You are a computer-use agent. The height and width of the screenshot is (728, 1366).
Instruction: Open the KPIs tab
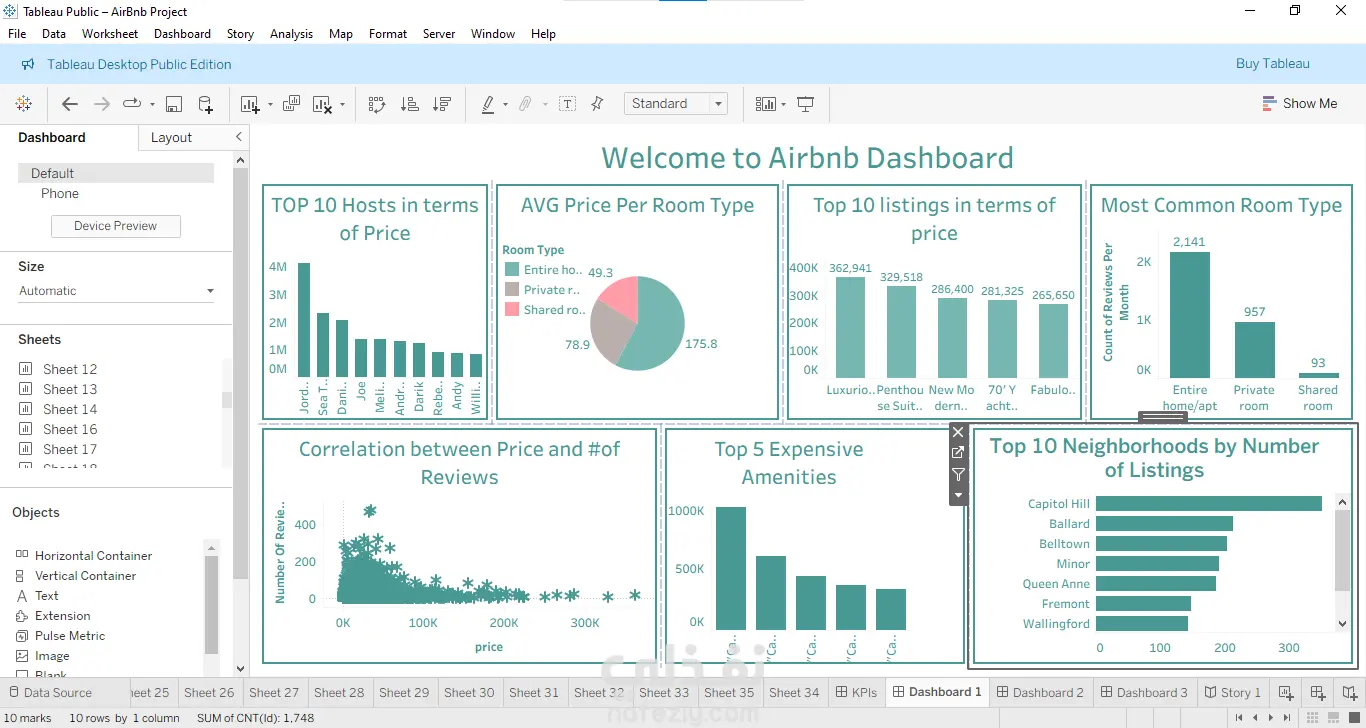(x=855, y=692)
